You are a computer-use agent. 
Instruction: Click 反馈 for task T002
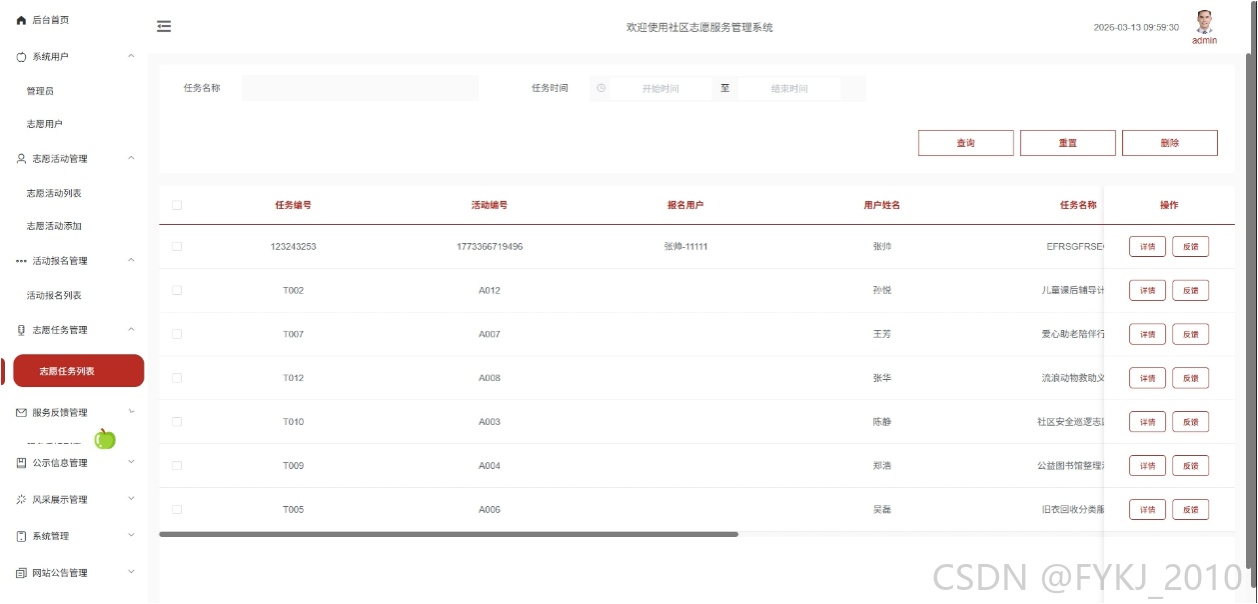point(1190,290)
